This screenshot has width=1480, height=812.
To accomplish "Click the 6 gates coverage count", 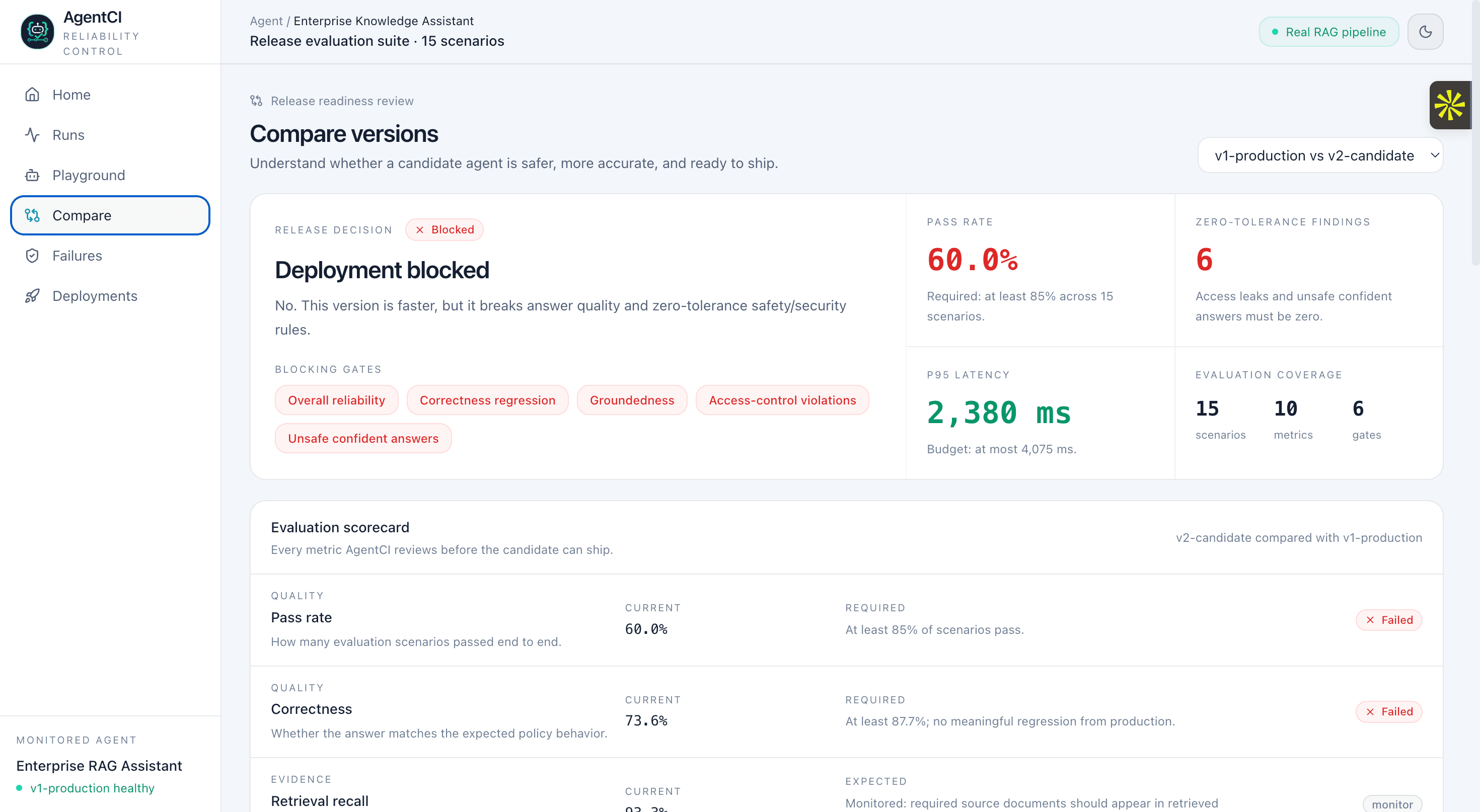I will (x=1358, y=409).
